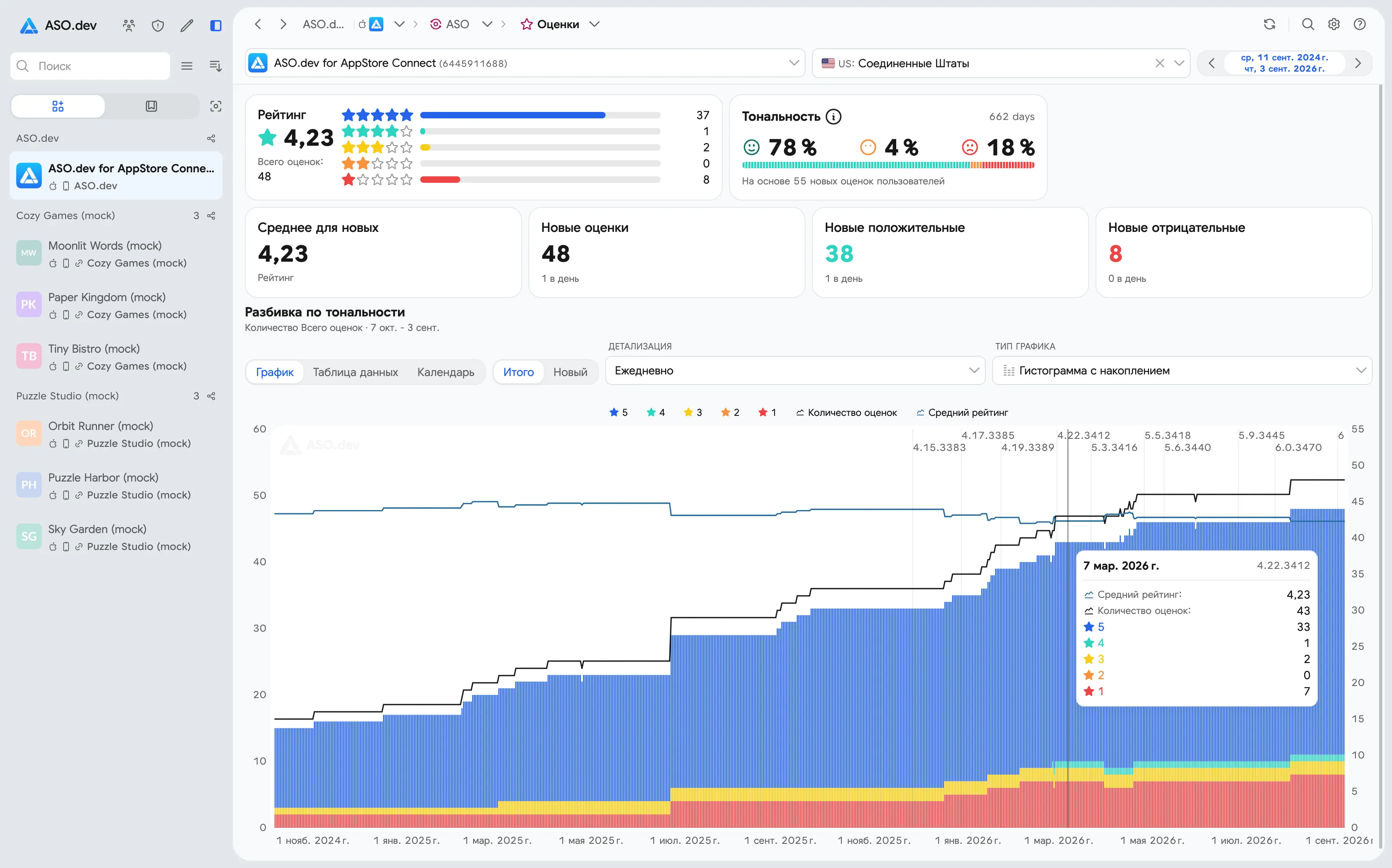Switch to the График tab

point(275,372)
